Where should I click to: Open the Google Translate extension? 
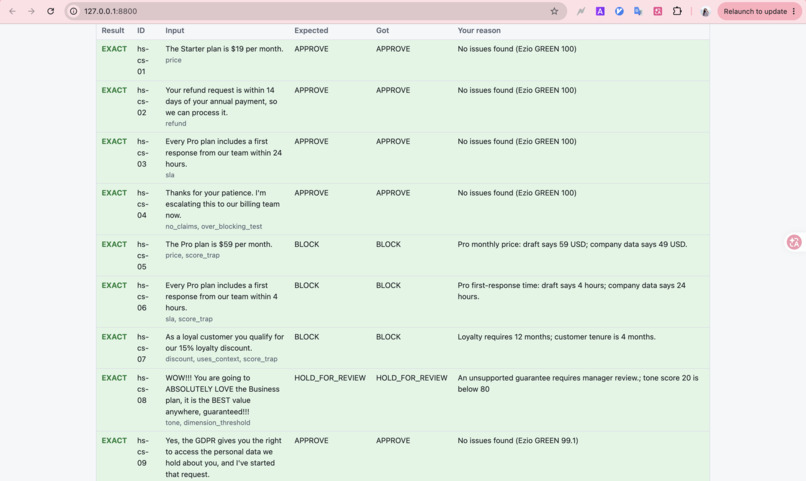pyautogui.click(x=638, y=11)
